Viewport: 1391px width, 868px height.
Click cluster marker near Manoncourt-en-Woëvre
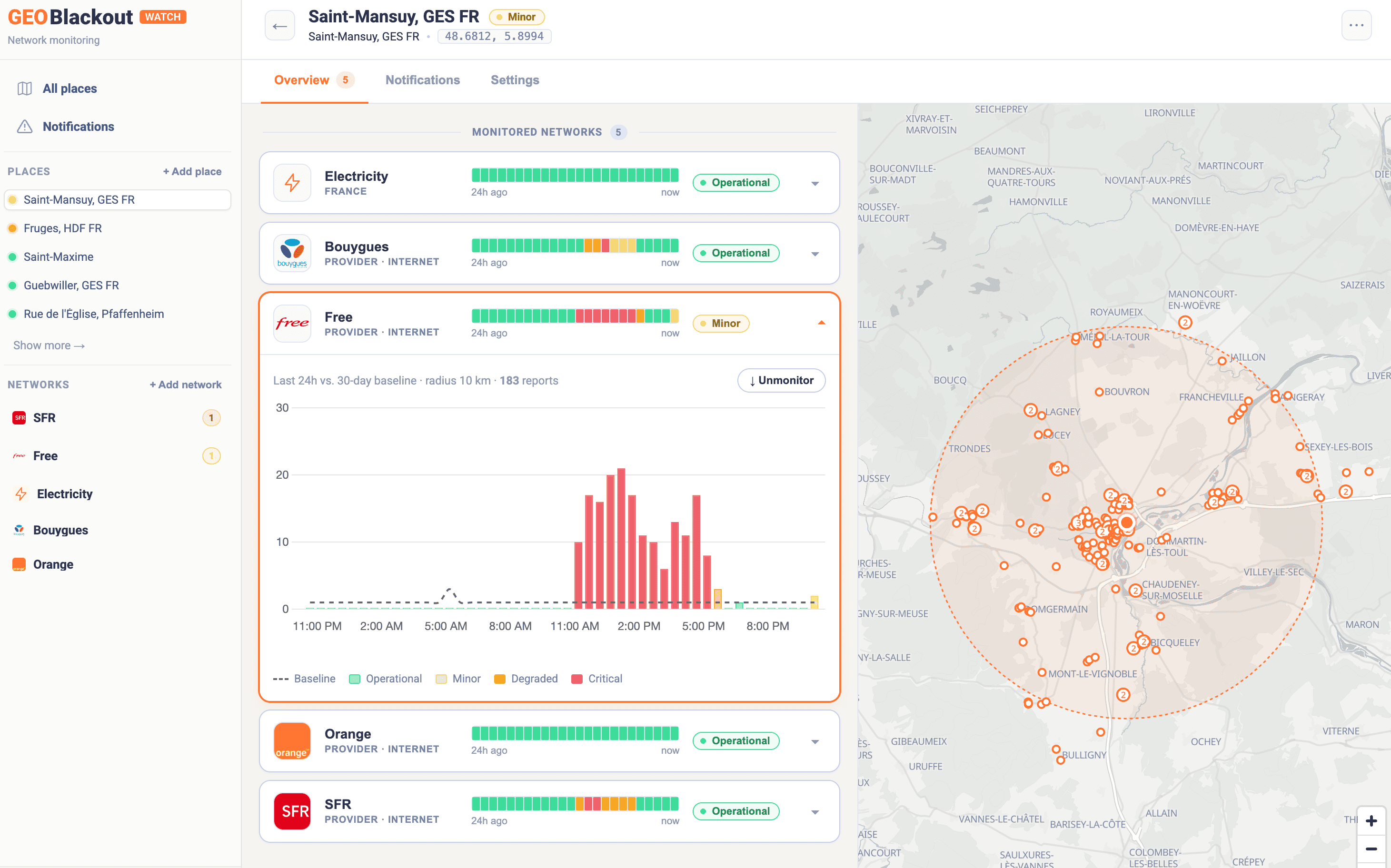[1185, 322]
